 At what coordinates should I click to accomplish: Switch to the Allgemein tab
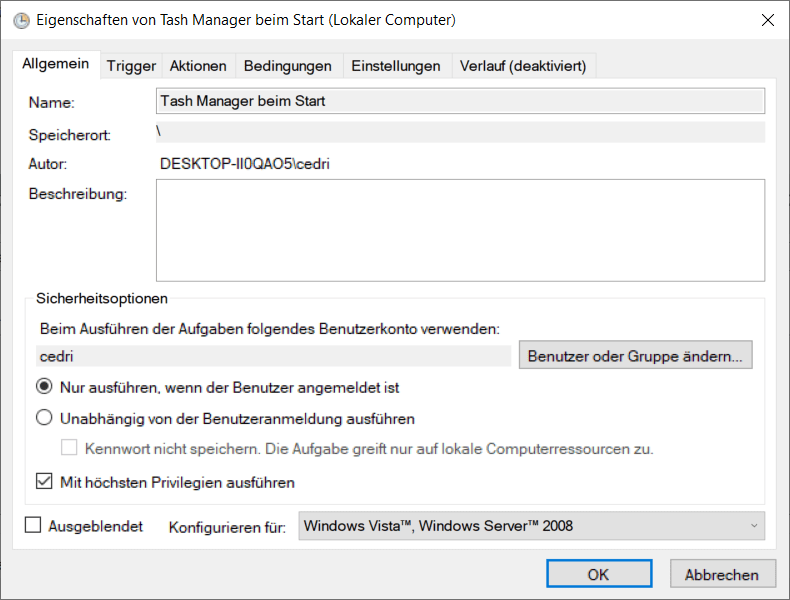pos(56,65)
